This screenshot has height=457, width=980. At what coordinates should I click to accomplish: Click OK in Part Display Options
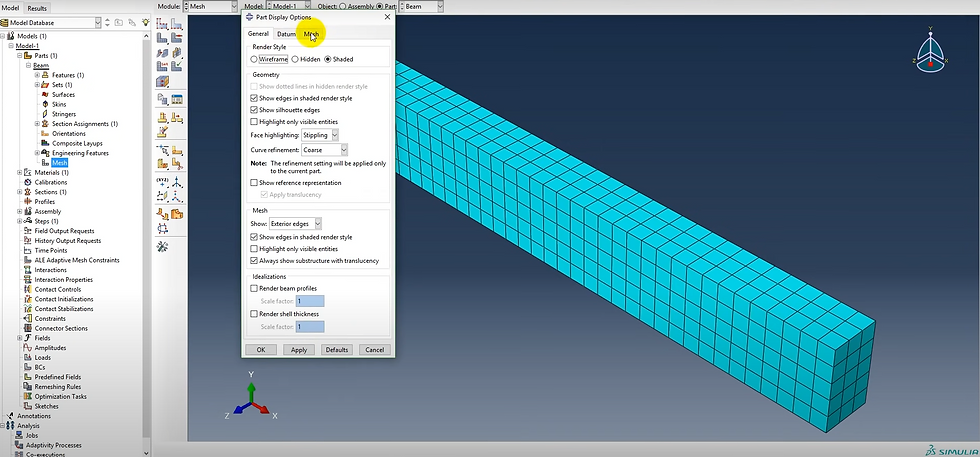point(261,349)
